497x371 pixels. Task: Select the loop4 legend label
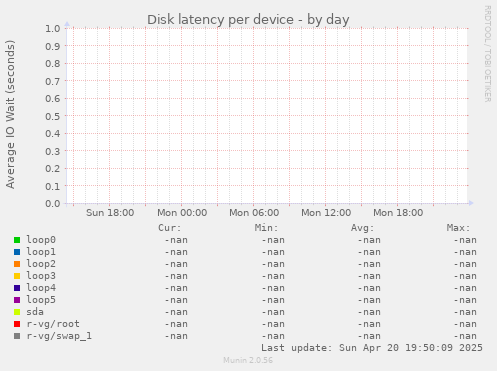tap(41, 288)
